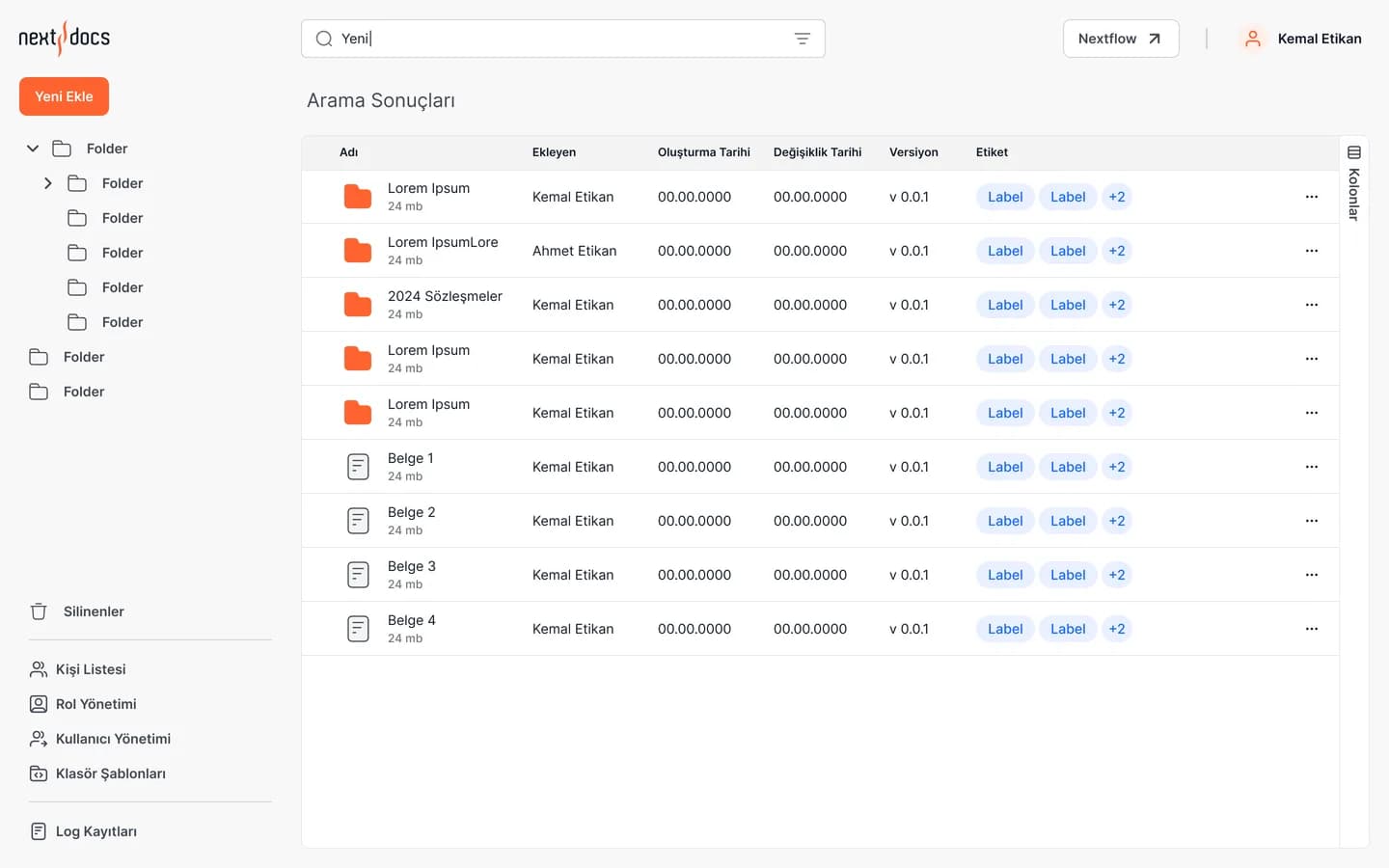This screenshot has height=868, width=1389.
Task: Open more options for Ahmet Etikan's row
Action: coord(1312,251)
